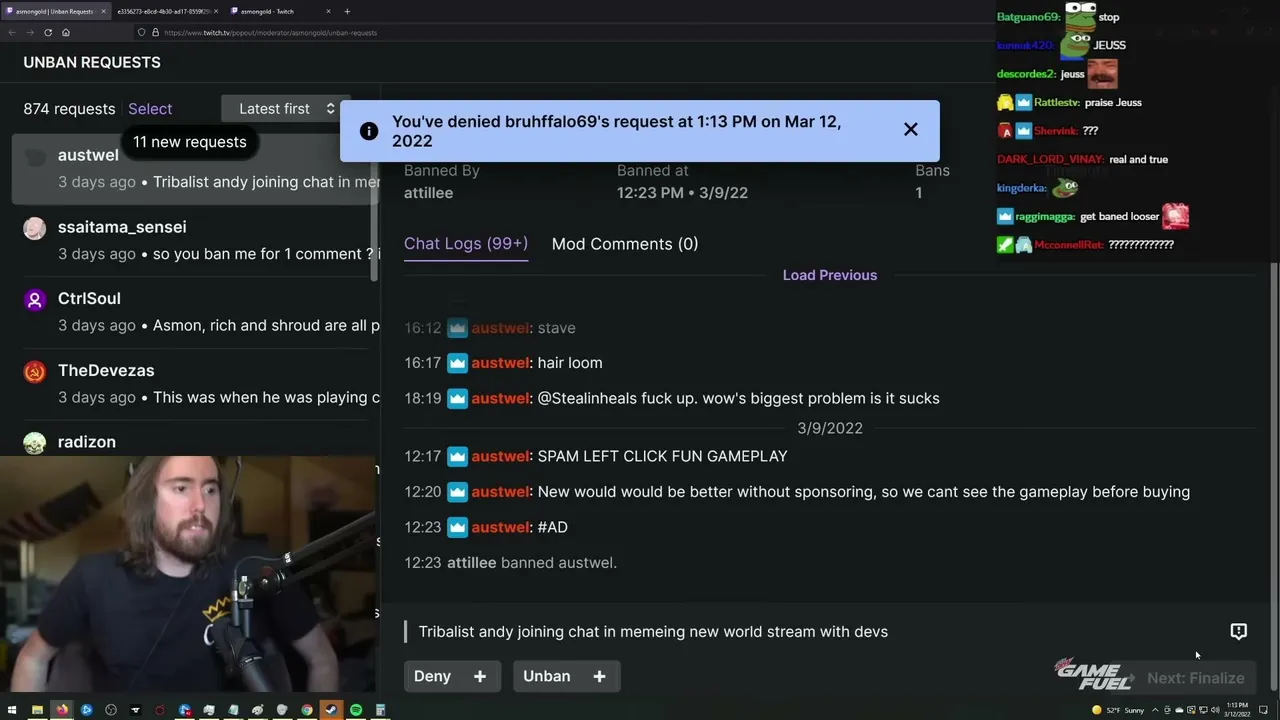Switch to the Chat Logs tab
The image size is (1280, 720).
(466, 244)
